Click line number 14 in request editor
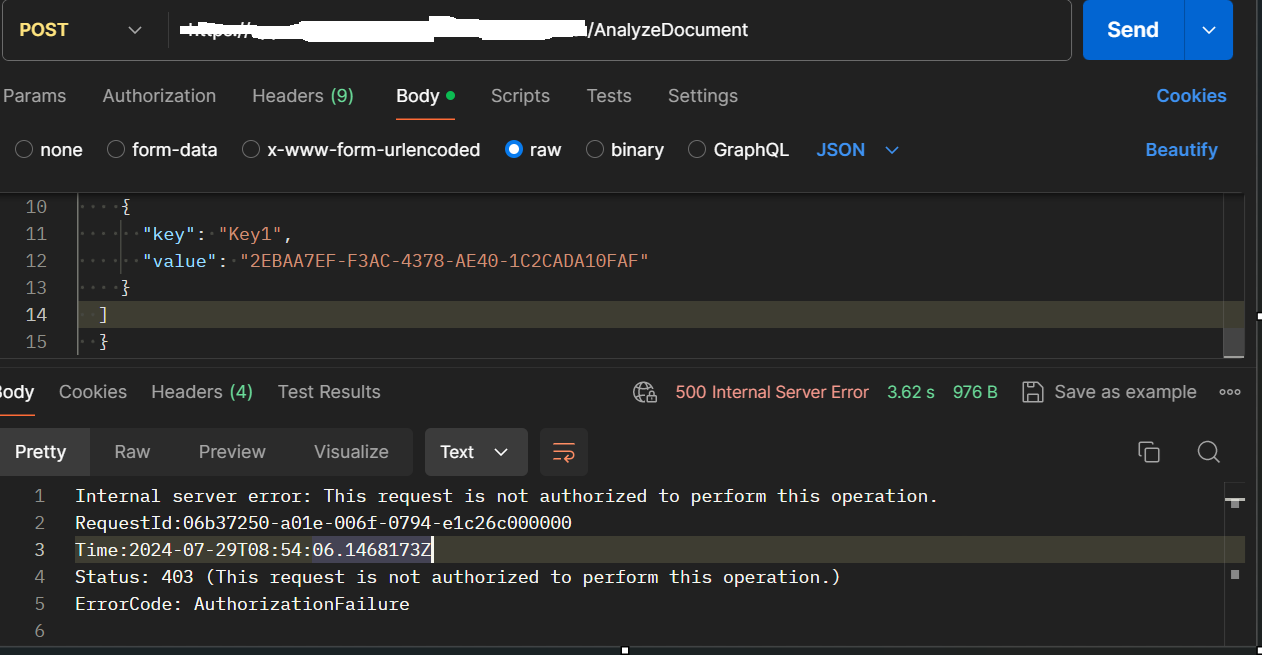 click(36, 315)
